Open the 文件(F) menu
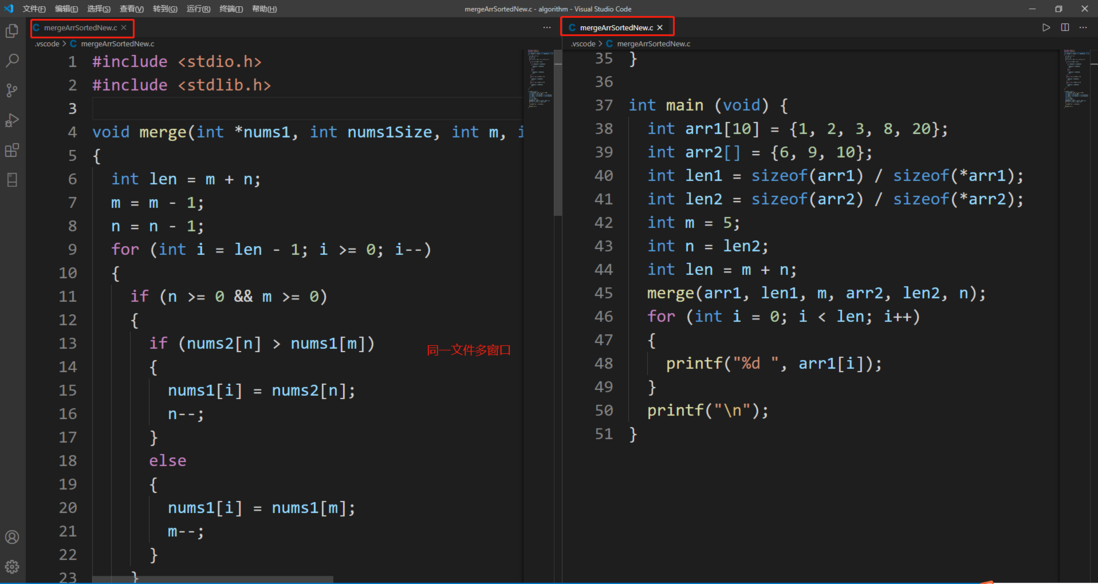 (34, 8)
